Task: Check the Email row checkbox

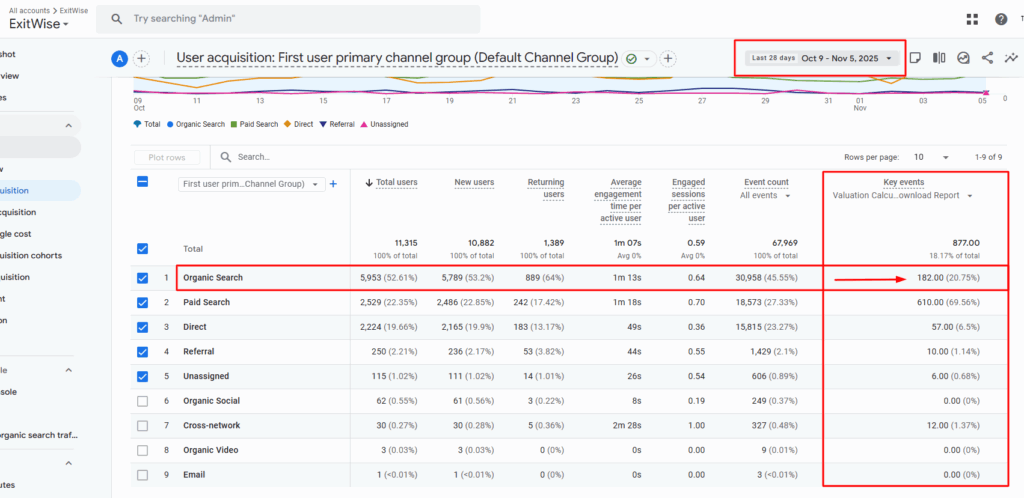Action: (142, 475)
